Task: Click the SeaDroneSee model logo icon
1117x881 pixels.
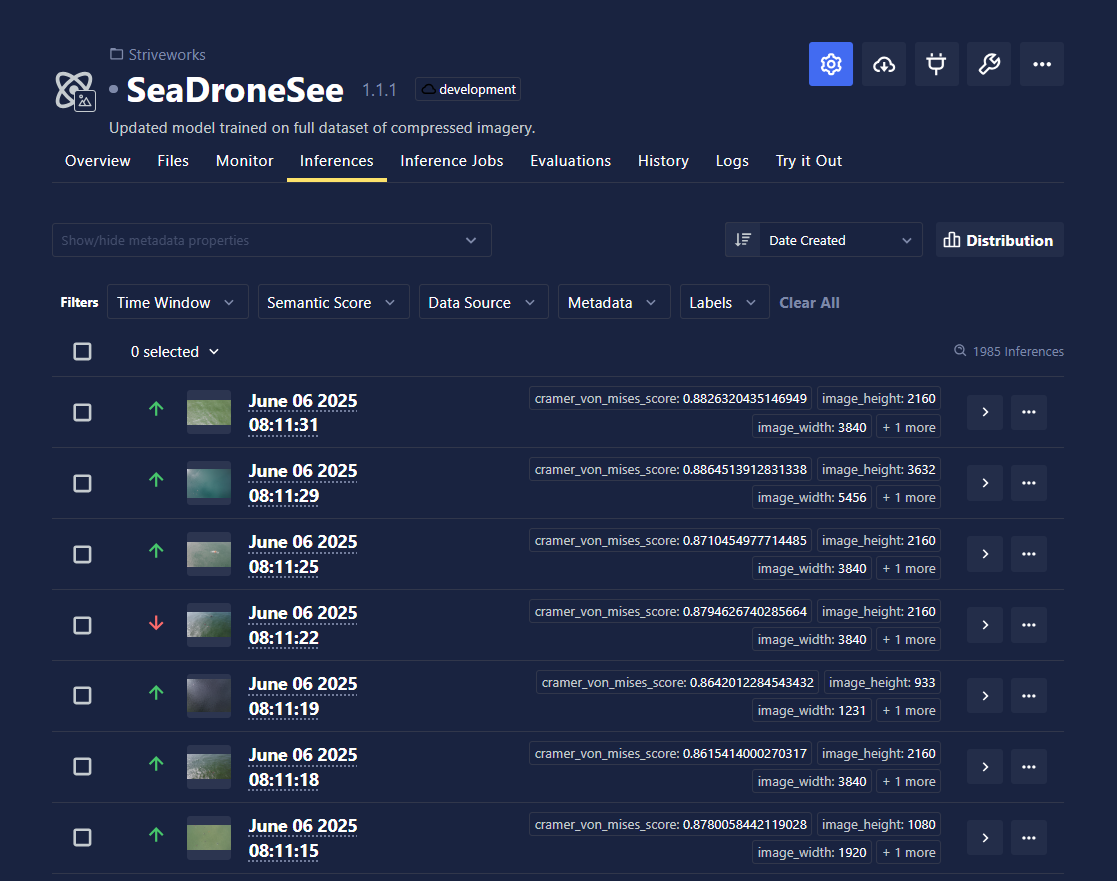Action: [x=76, y=90]
